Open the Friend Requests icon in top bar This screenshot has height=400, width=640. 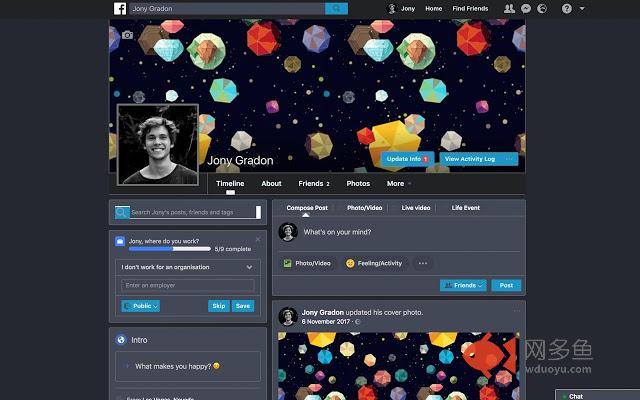click(509, 9)
